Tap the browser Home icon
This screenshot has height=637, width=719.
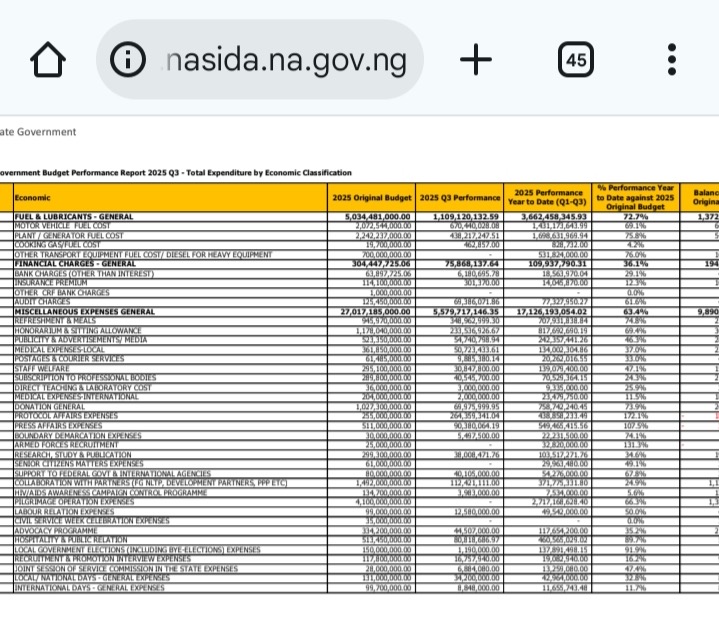48,61
